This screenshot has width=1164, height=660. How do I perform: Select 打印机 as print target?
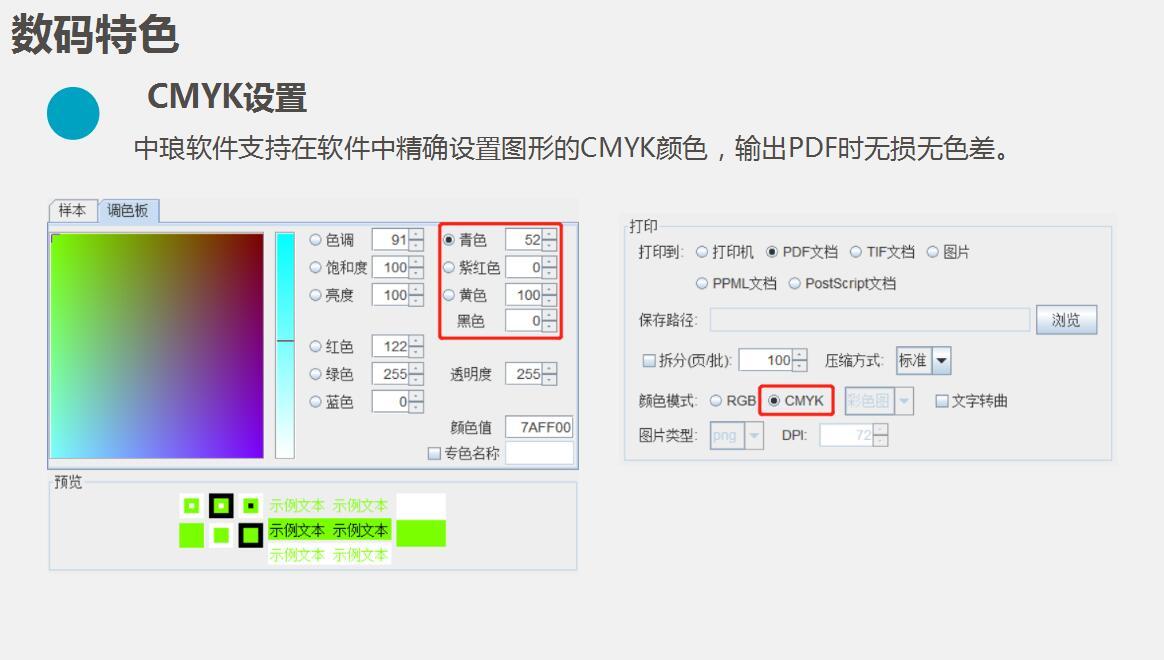tap(702, 252)
